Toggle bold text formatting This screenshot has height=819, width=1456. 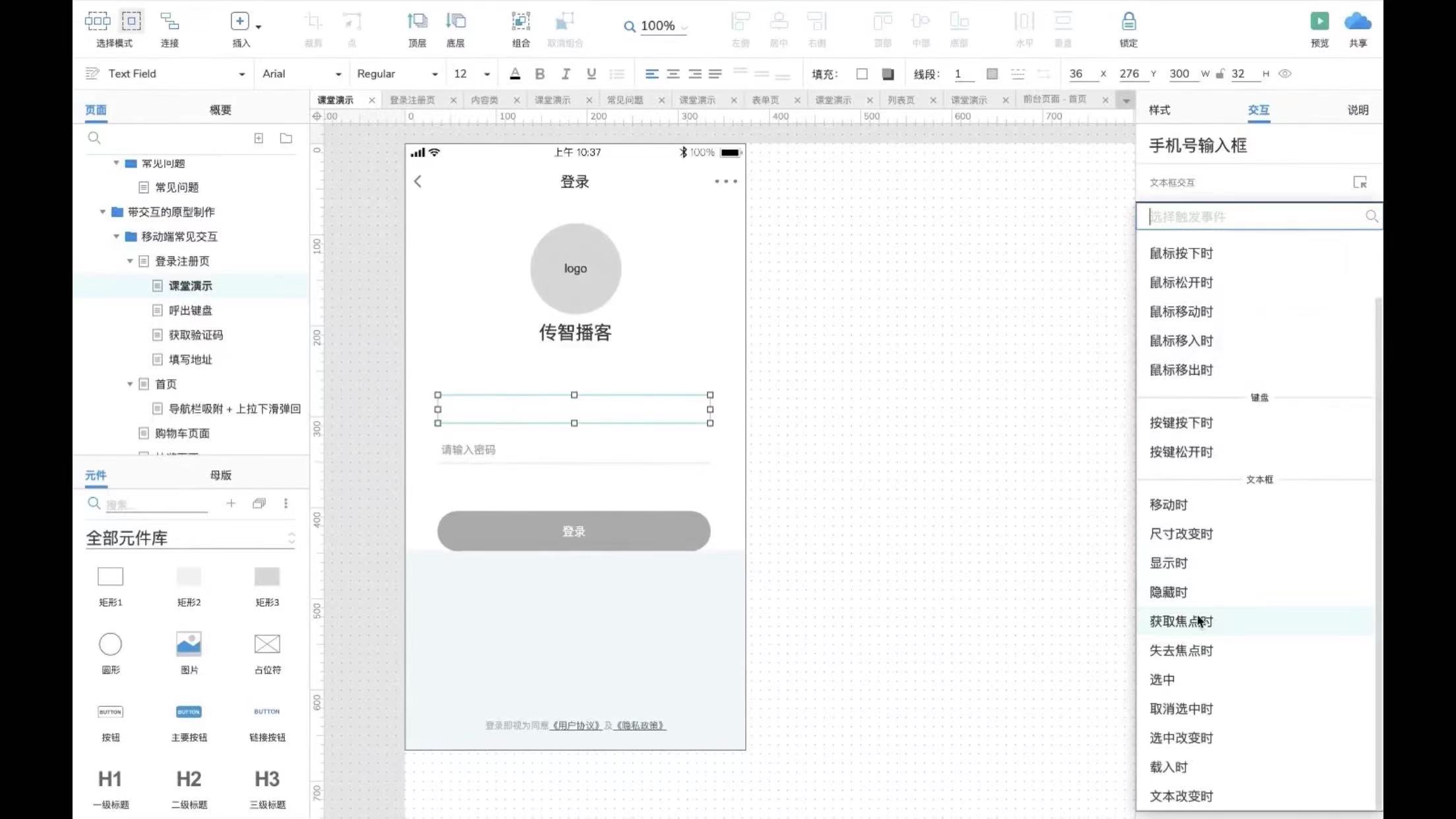[x=539, y=74]
